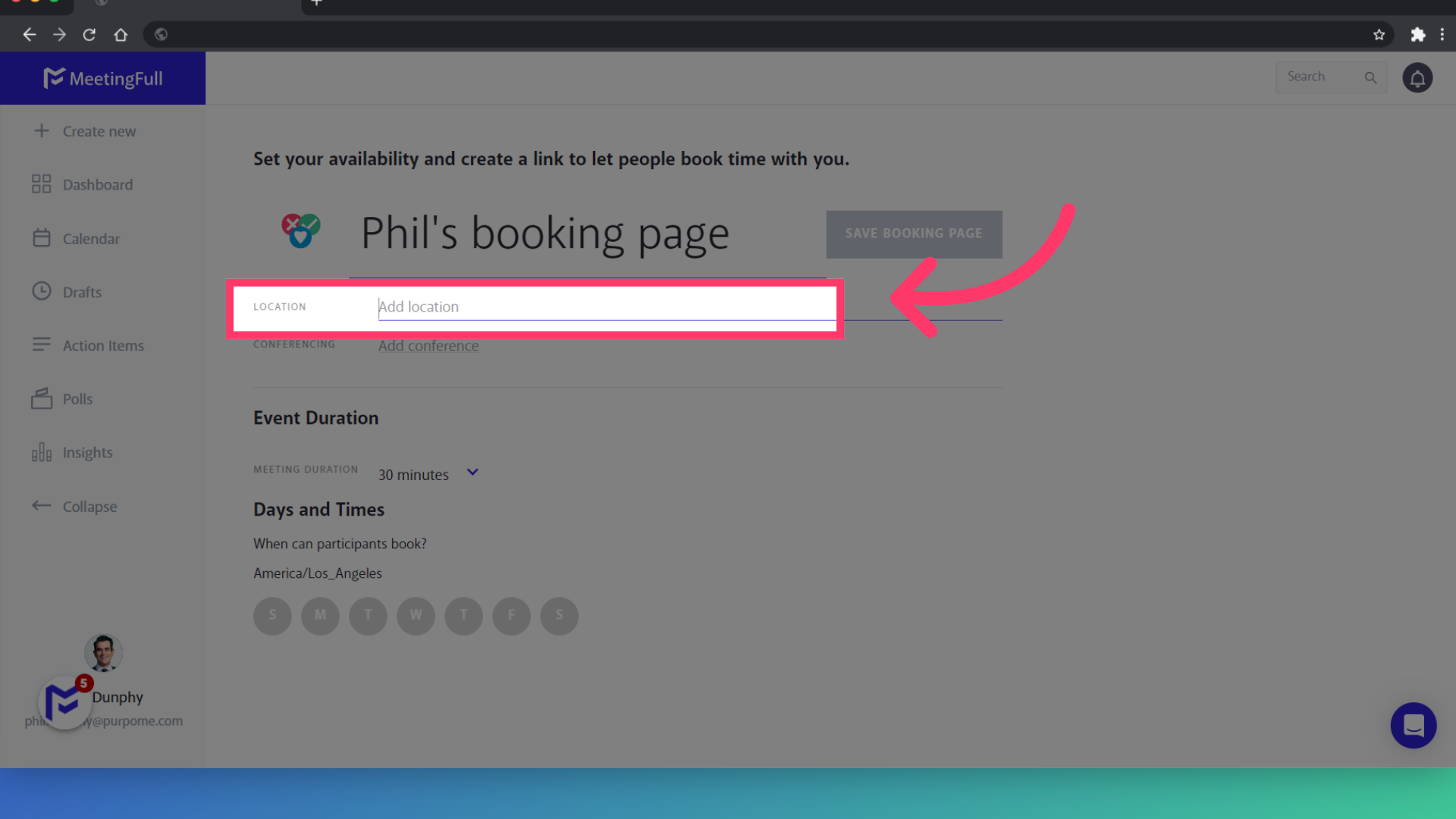Toggle Friday day circle

point(511,616)
